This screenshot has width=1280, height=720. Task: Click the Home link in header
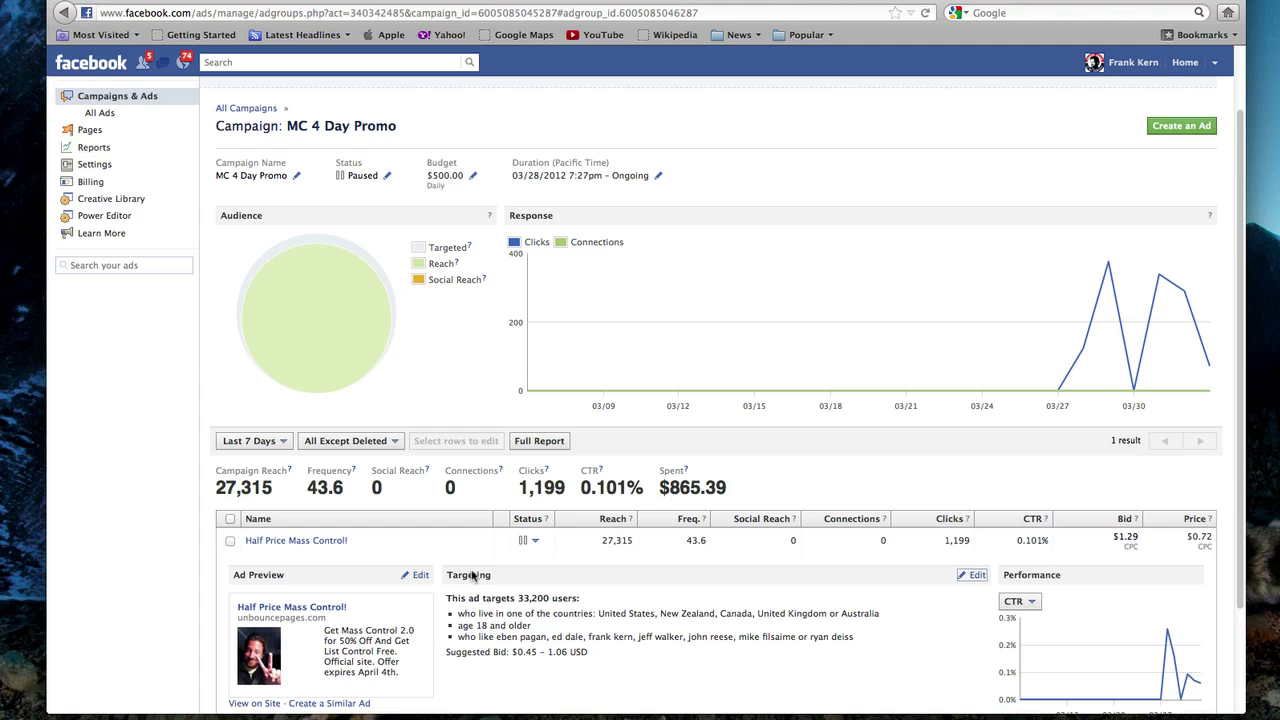click(x=1185, y=62)
